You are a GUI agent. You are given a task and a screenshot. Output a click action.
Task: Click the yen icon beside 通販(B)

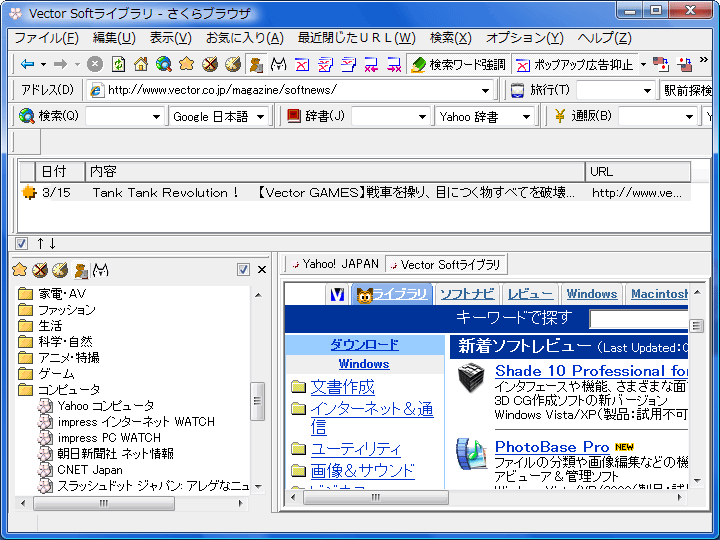(x=559, y=116)
